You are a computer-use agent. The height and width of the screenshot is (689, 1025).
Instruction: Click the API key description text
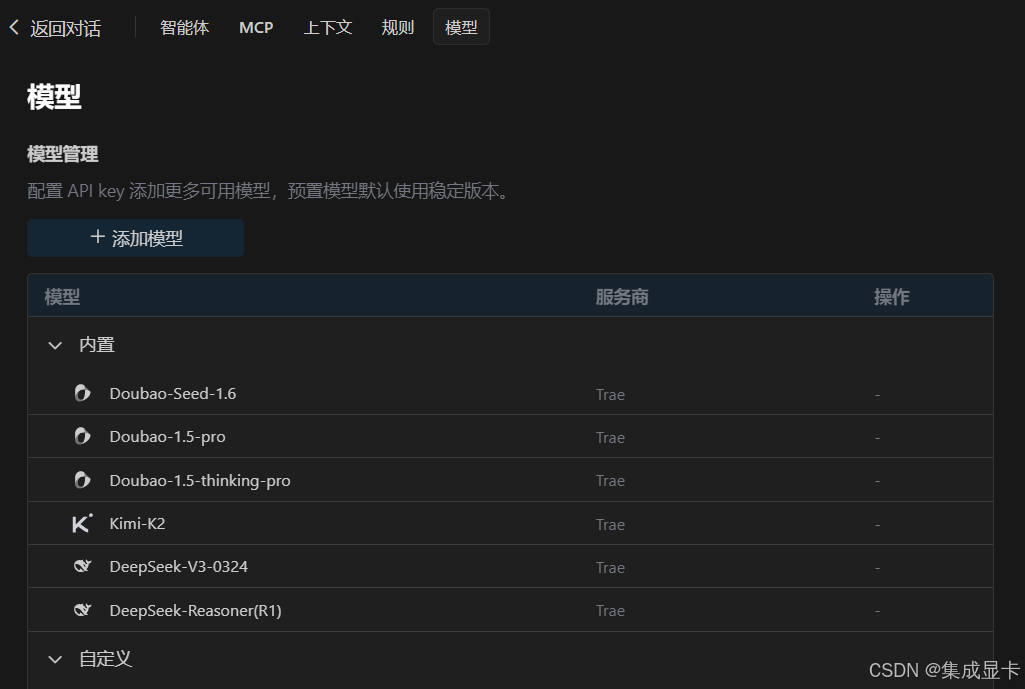tap(269, 191)
